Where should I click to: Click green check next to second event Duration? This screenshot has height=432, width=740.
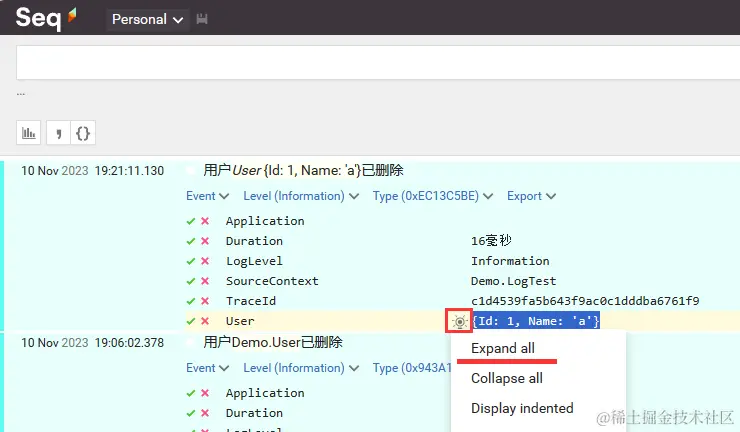191,413
